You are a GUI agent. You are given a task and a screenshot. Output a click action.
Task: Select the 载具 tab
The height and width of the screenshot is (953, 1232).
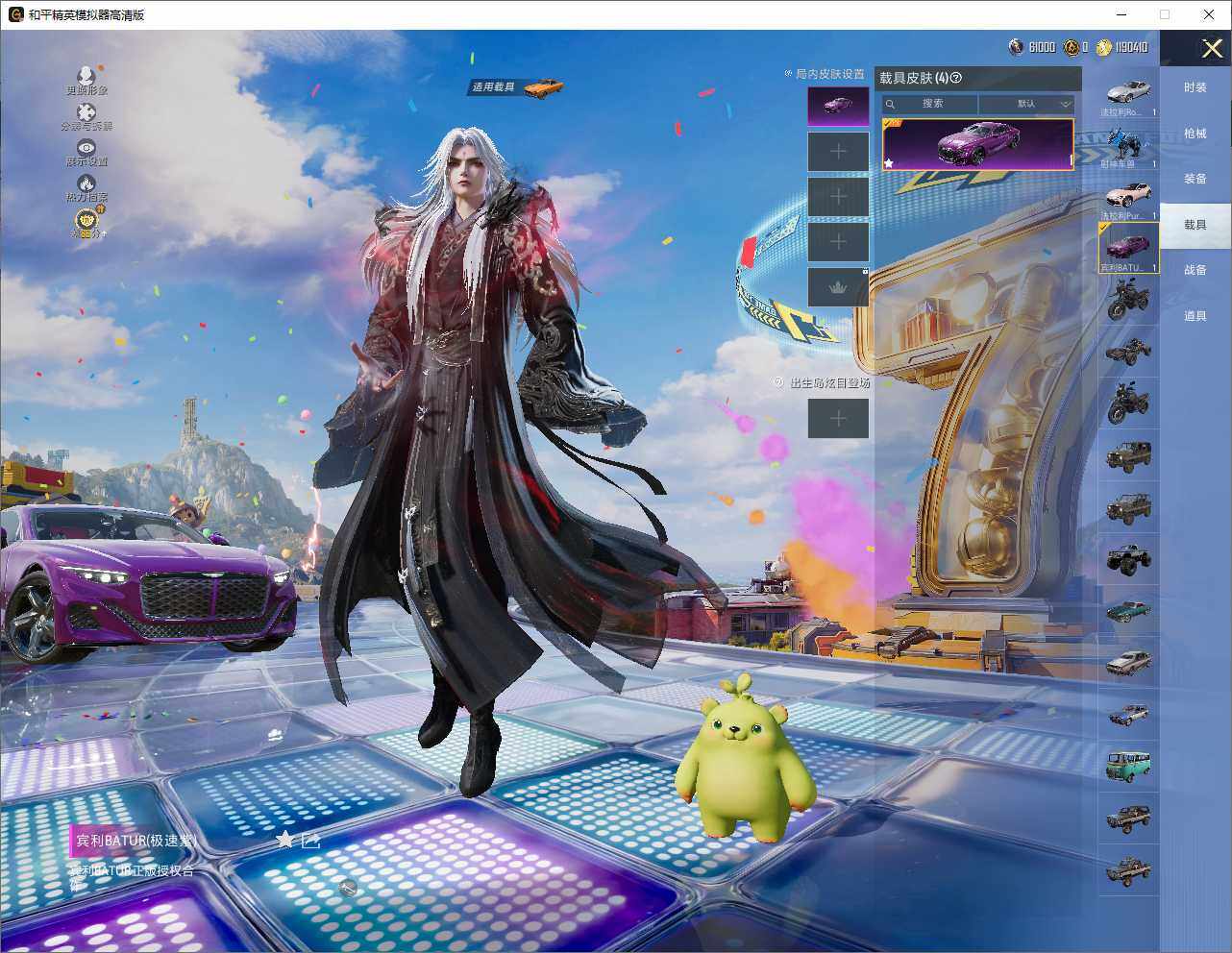click(x=1195, y=225)
